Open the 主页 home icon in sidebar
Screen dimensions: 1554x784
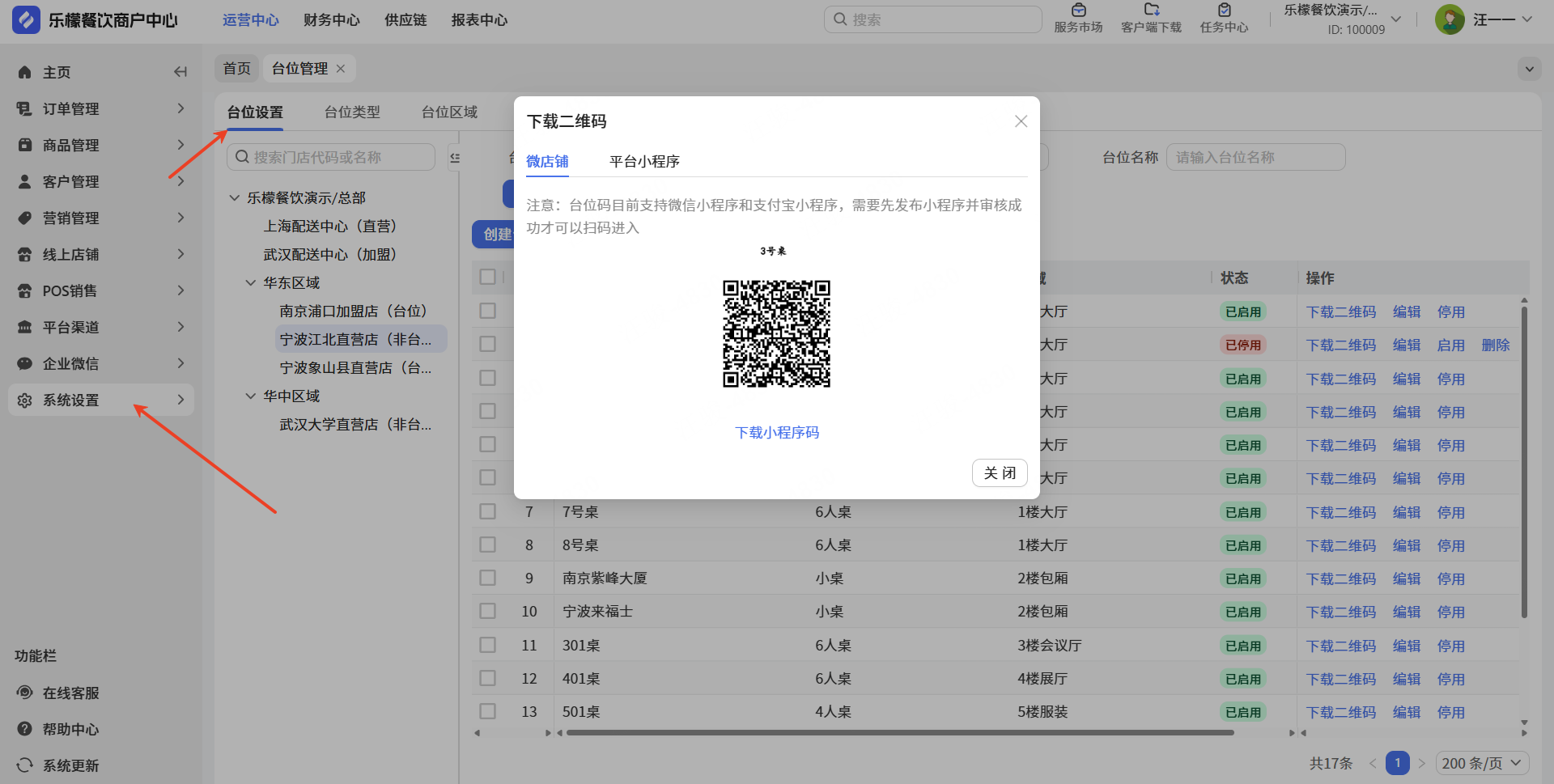[25, 72]
